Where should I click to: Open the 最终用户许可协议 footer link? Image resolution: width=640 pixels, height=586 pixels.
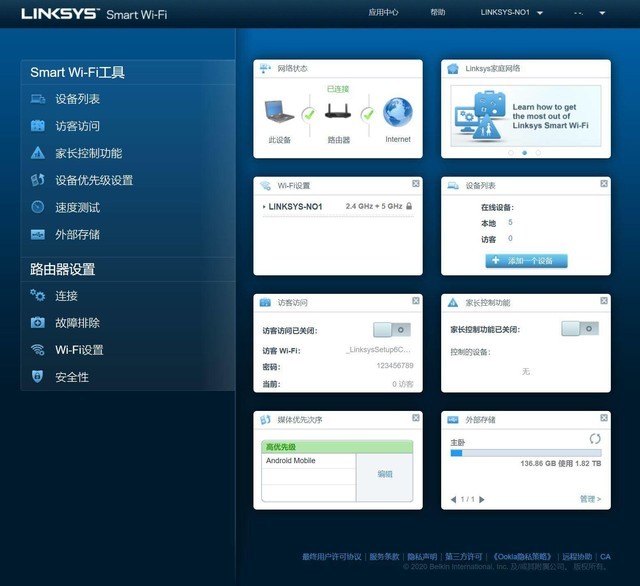click(331, 557)
